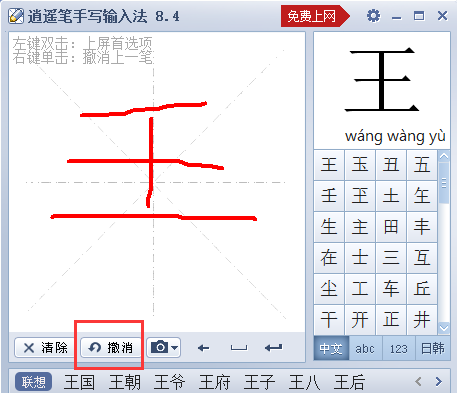Select candidate character 尘
Viewport: 457px width, 393px height.
coord(329,289)
